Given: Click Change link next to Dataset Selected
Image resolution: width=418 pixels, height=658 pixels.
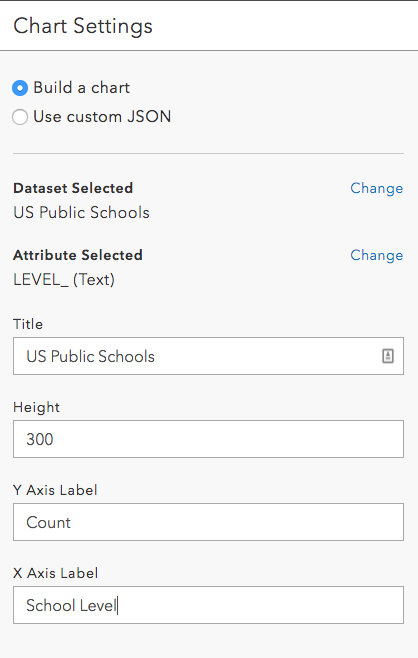Looking at the screenshot, I should point(376,188).
